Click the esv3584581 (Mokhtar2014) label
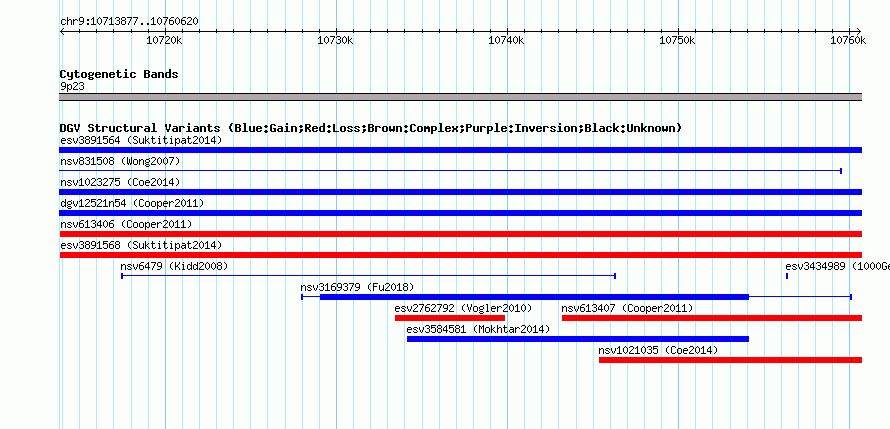This screenshot has width=890, height=429. coord(478,329)
